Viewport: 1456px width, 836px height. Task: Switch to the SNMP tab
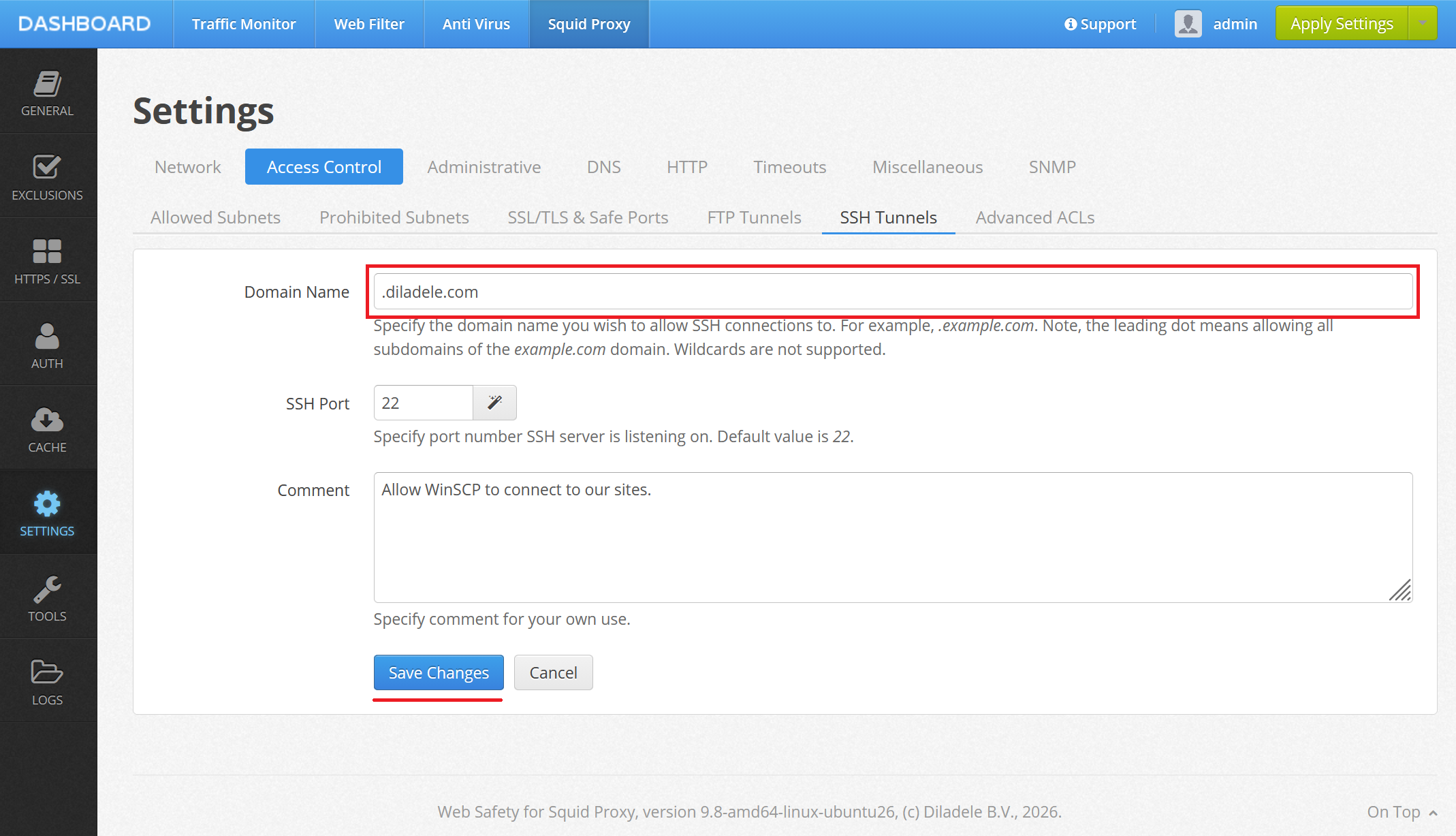[x=1052, y=167]
